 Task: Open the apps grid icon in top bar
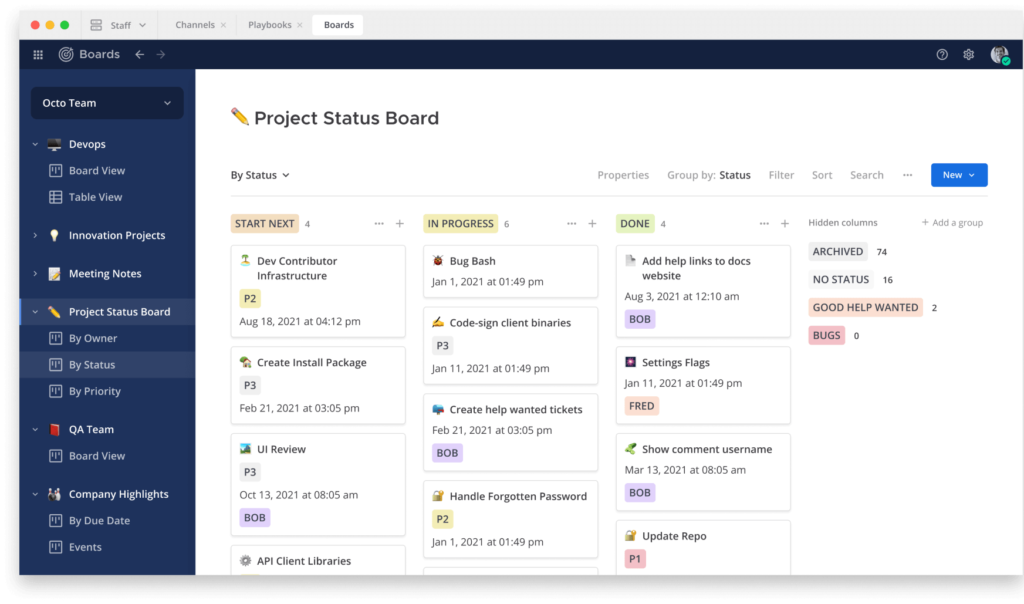[x=37, y=54]
